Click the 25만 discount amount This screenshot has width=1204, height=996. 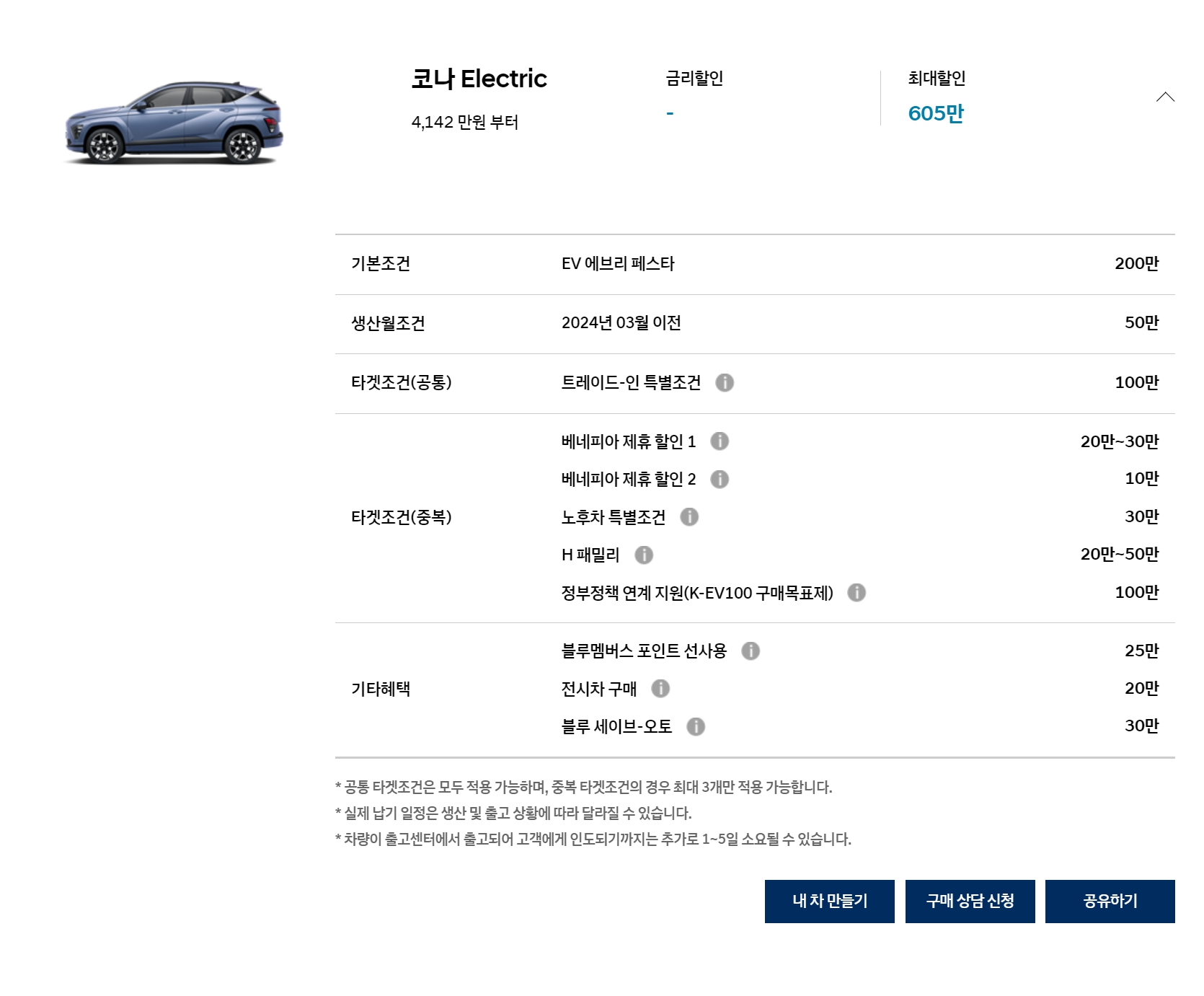point(1142,651)
